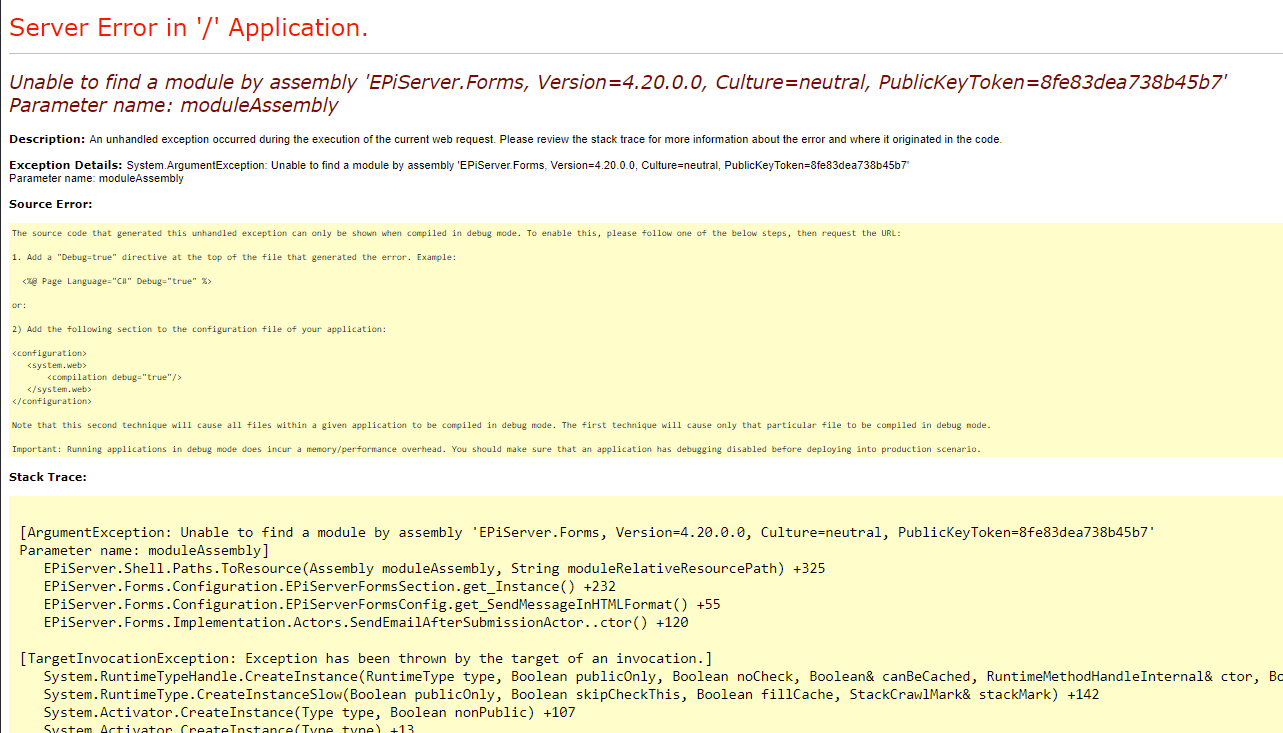1283x733 pixels.
Task: Click the compilation debug="true" config line
Action: 114,377
